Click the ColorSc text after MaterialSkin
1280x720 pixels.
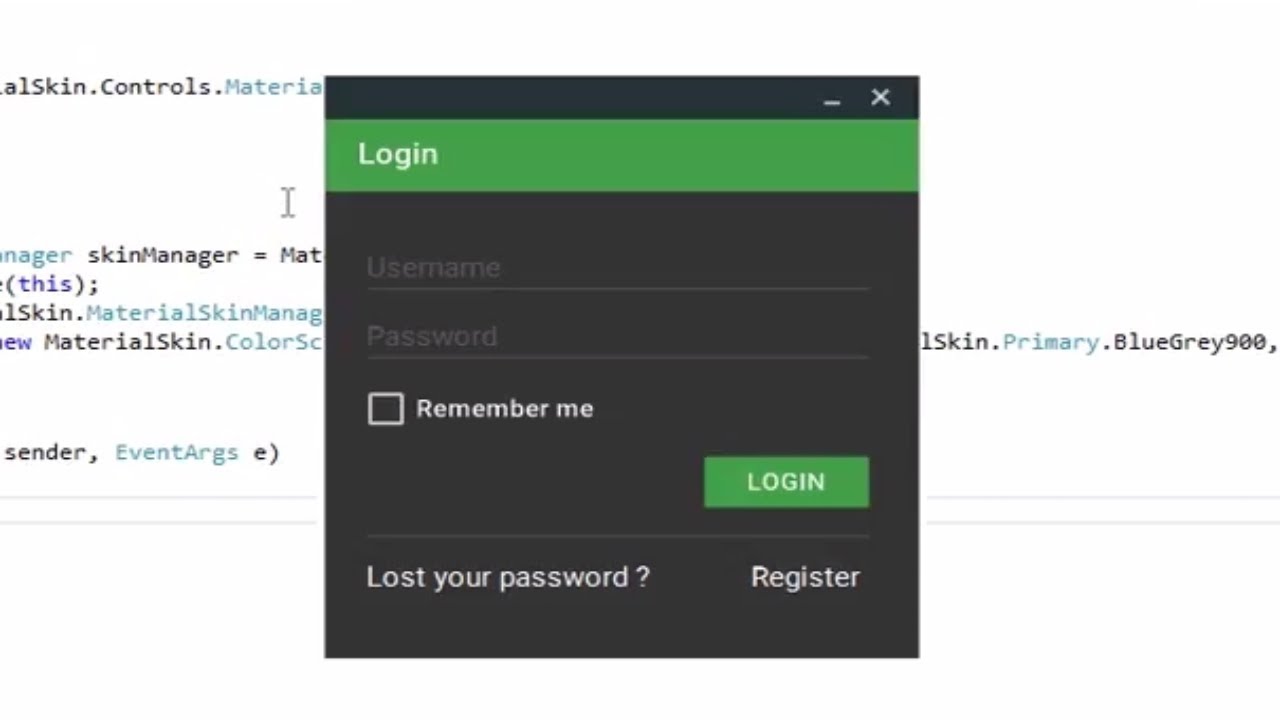(x=273, y=342)
